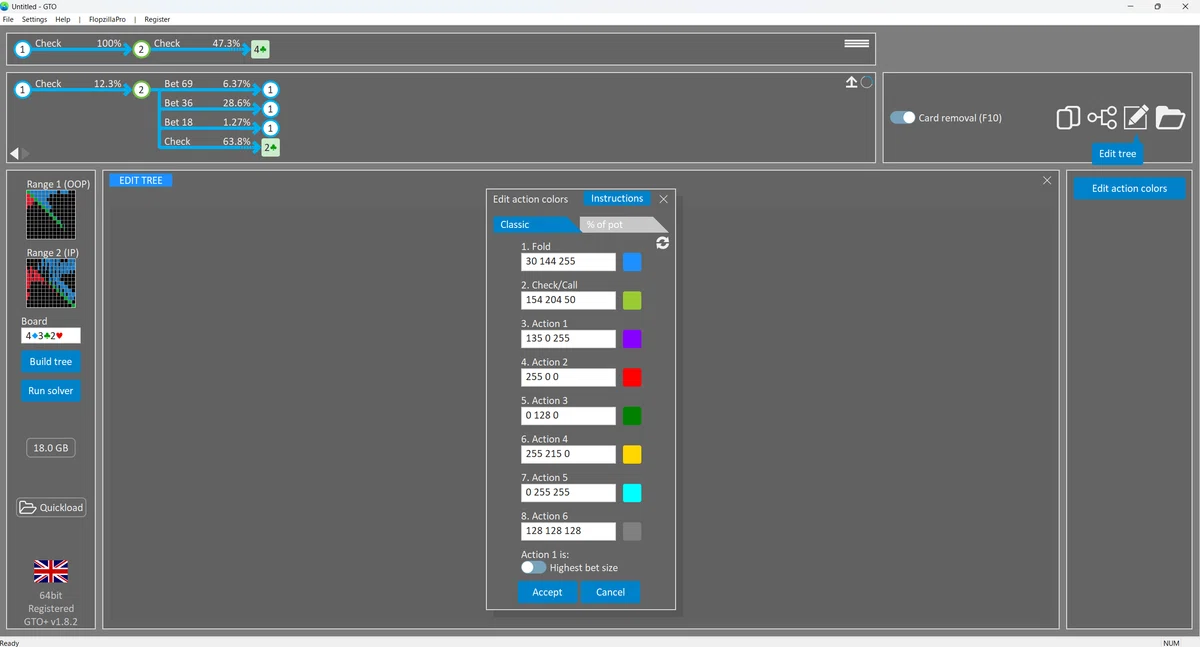1200x647 pixels.
Task: Select the 2 of clubs river card node
Action: click(x=270, y=147)
